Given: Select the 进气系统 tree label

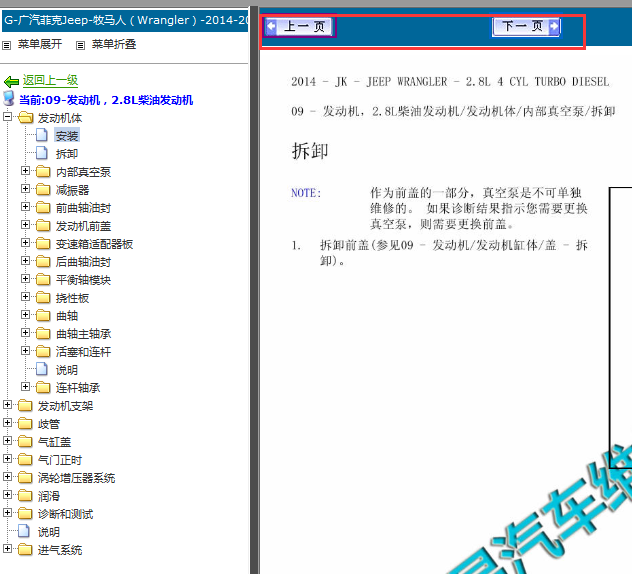Looking at the screenshot, I should coord(60,550).
